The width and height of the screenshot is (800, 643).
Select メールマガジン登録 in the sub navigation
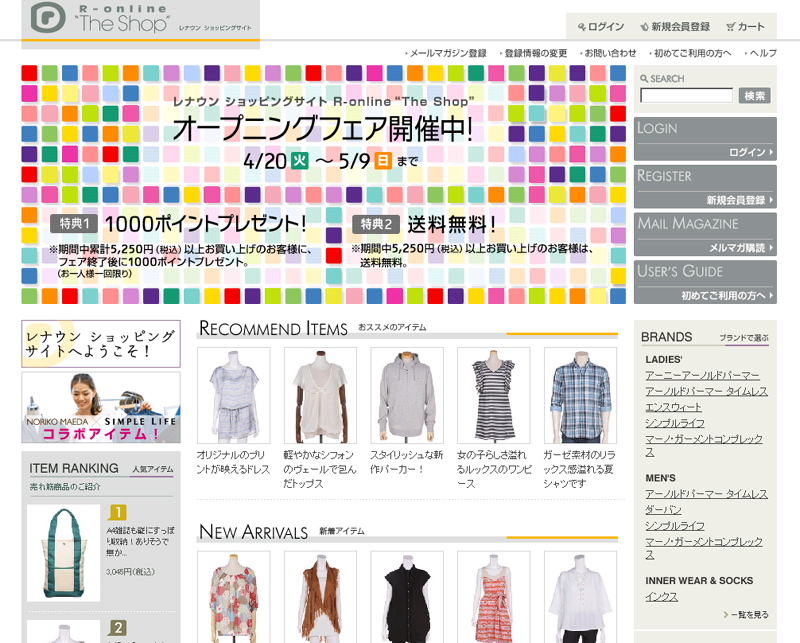447,53
